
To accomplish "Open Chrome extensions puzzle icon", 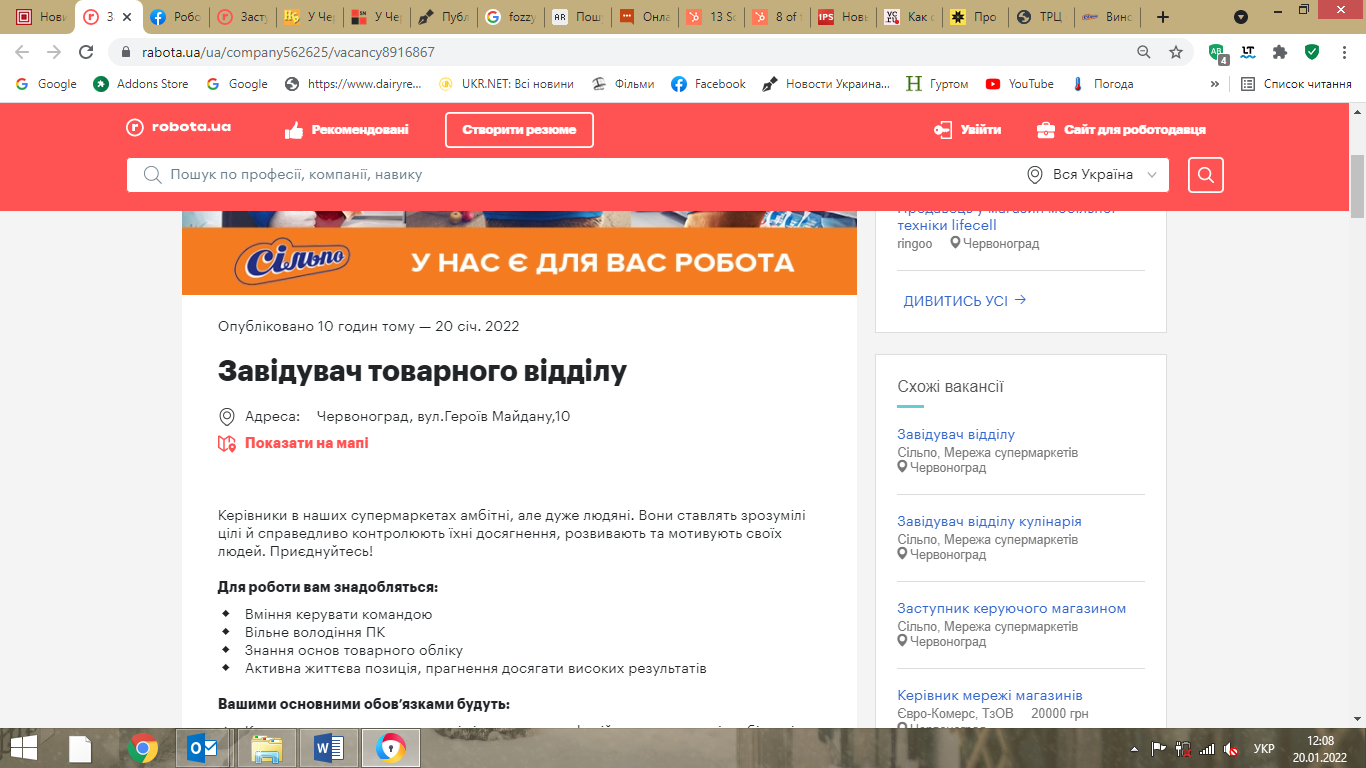I will 1279,52.
